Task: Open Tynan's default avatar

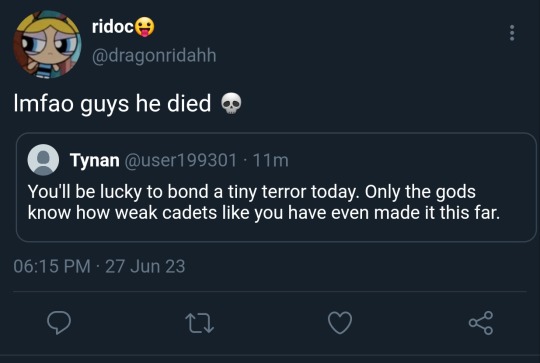Action: 43,160
